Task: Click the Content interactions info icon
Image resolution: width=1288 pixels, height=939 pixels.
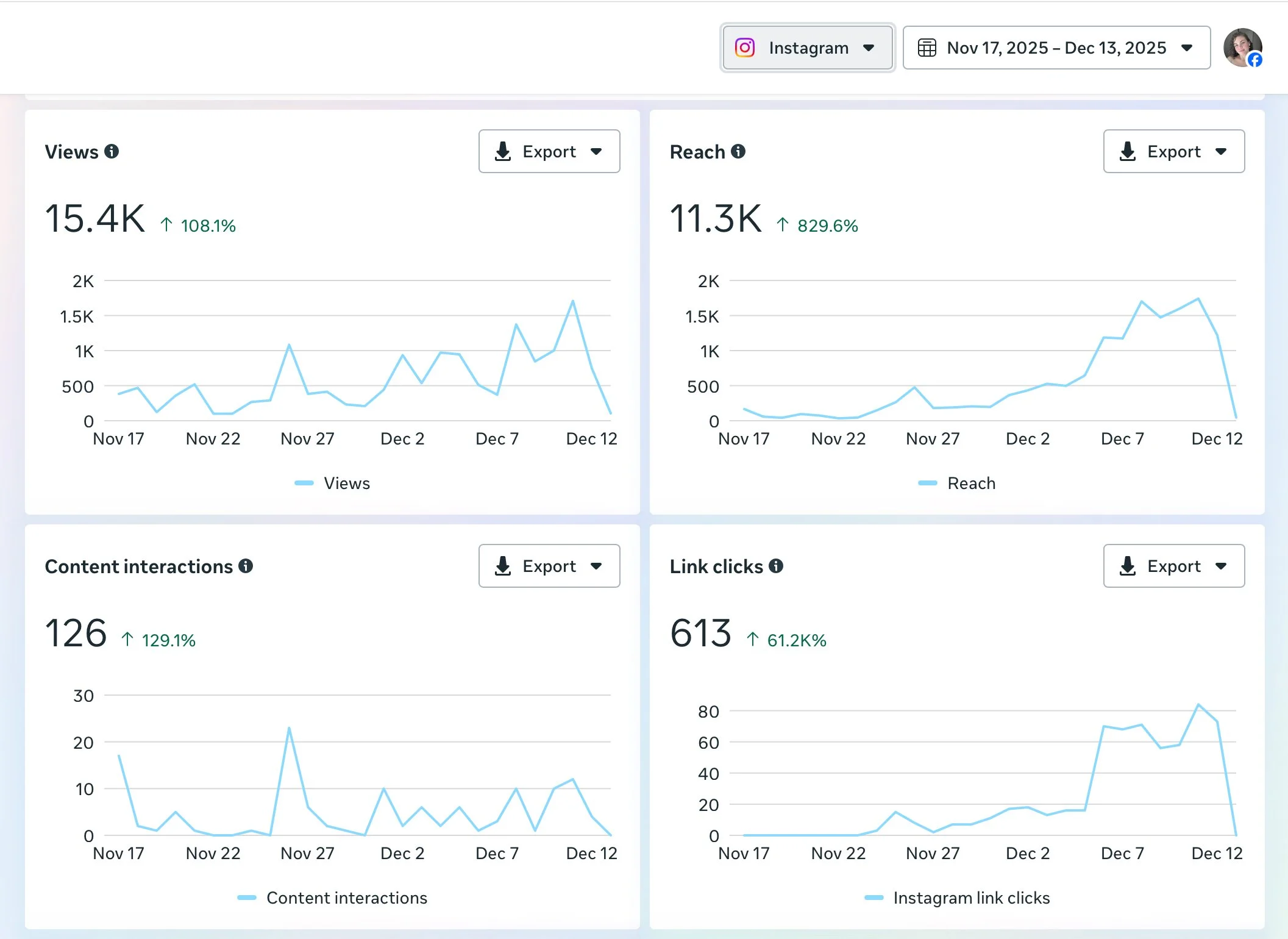Action: tap(246, 566)
